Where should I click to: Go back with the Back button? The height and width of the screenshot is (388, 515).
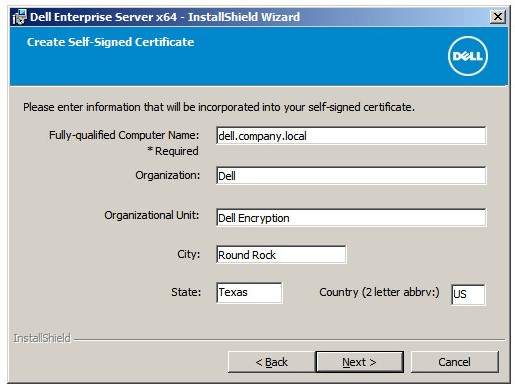271,362
